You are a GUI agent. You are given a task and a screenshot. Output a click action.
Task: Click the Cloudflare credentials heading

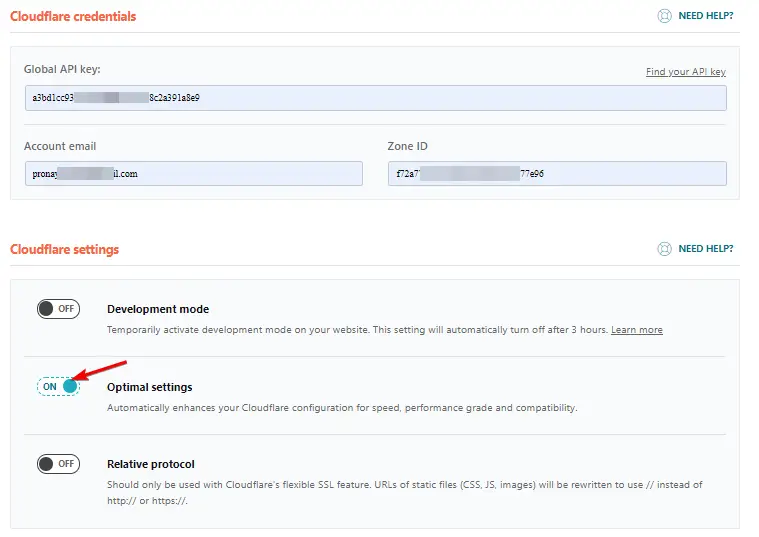73,16
